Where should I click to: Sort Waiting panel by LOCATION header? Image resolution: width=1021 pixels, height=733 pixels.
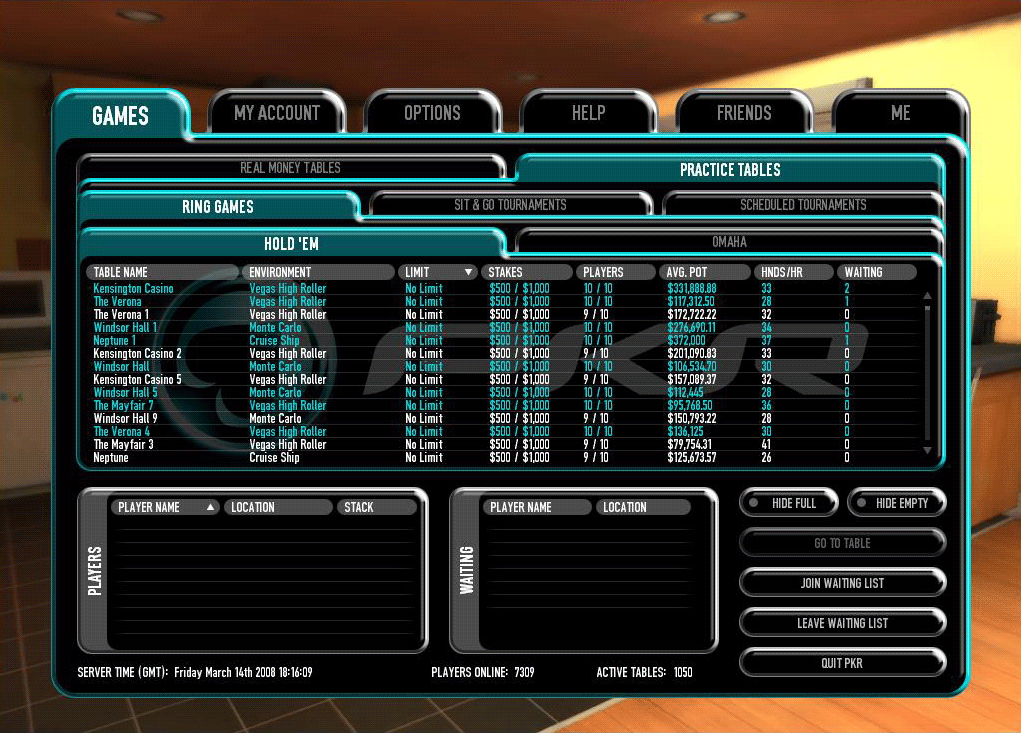[x=643, y=507]
